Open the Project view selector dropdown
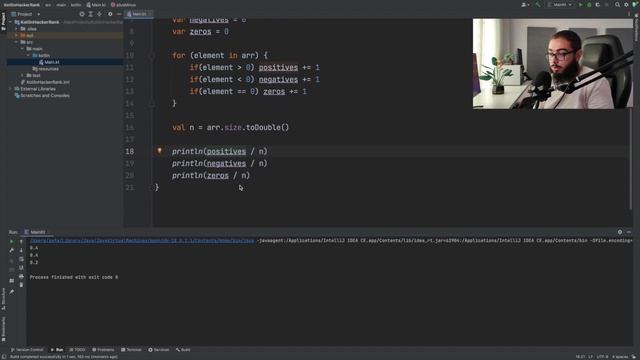The image size is (640, 360). click(x=26, y=14)
